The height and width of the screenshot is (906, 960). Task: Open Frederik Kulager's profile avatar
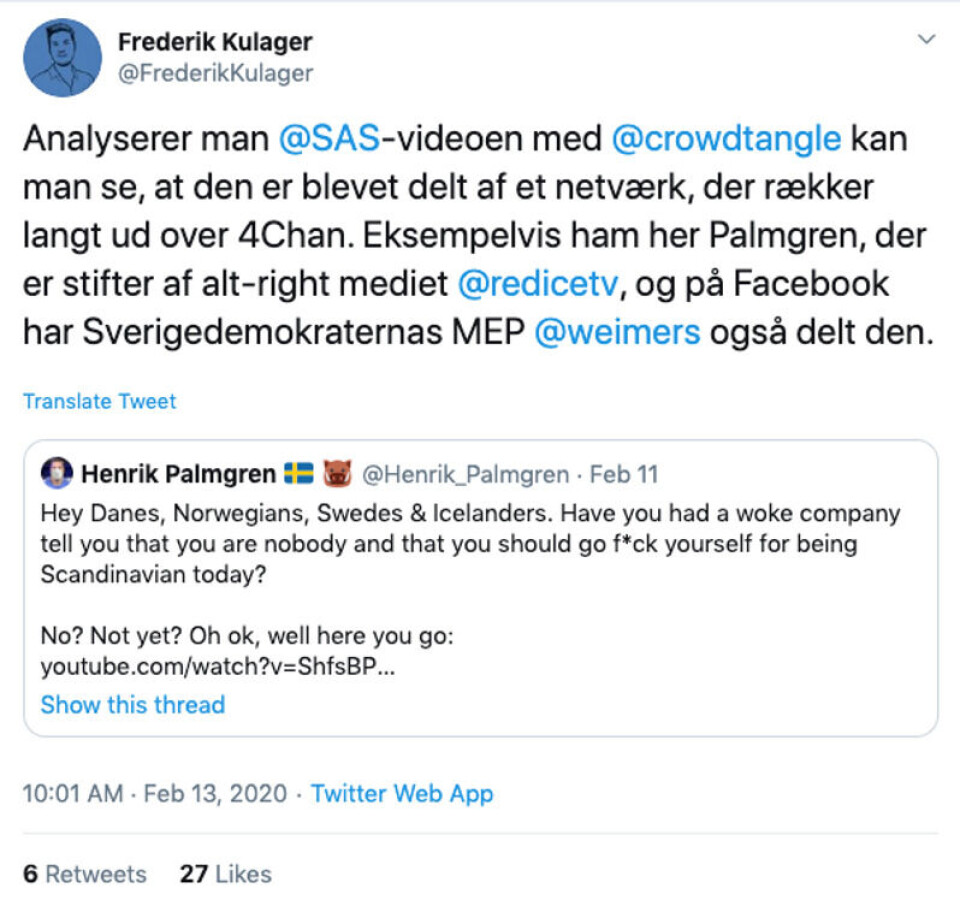pos(62,57)
